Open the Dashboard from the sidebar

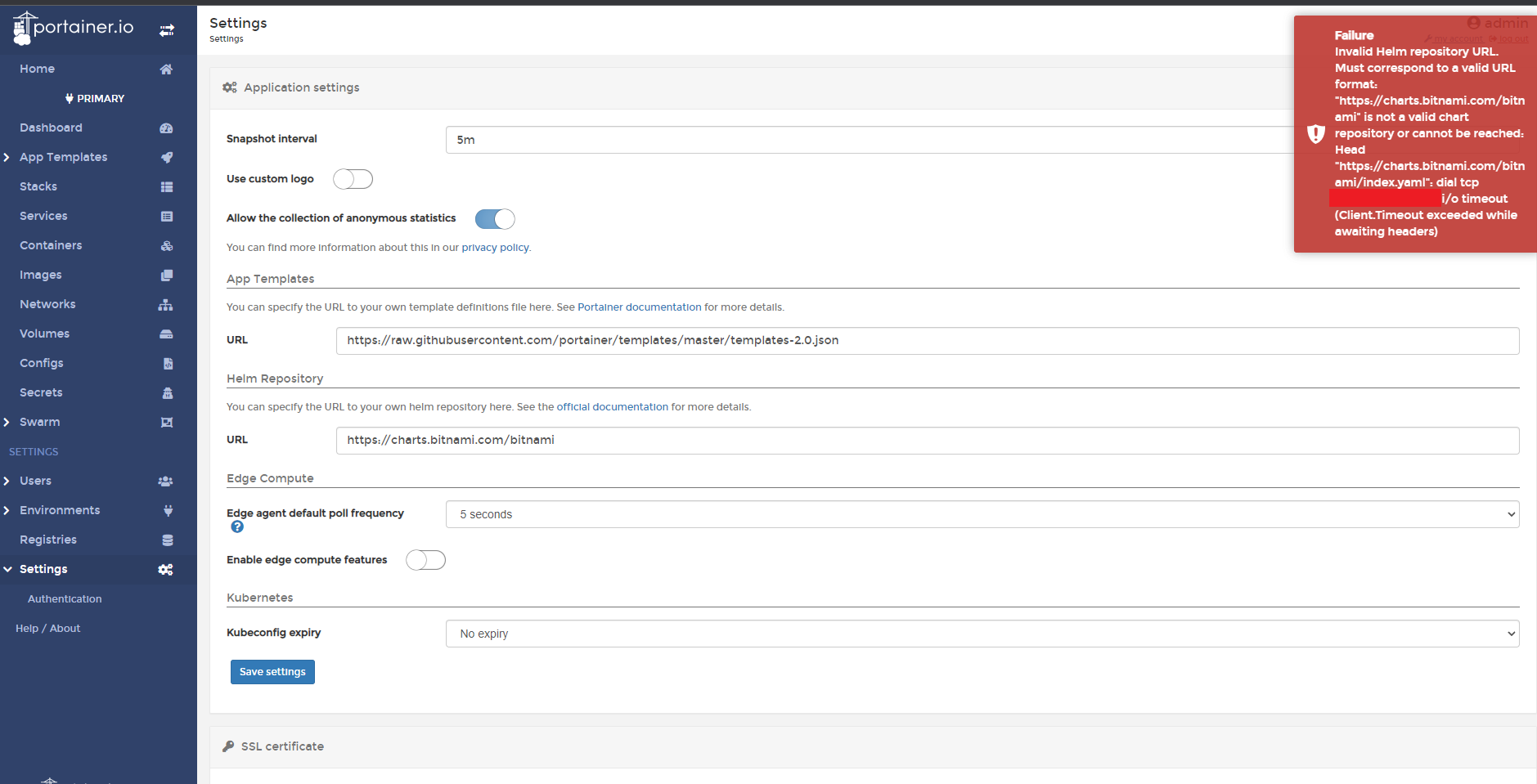[x=51, y=128]
